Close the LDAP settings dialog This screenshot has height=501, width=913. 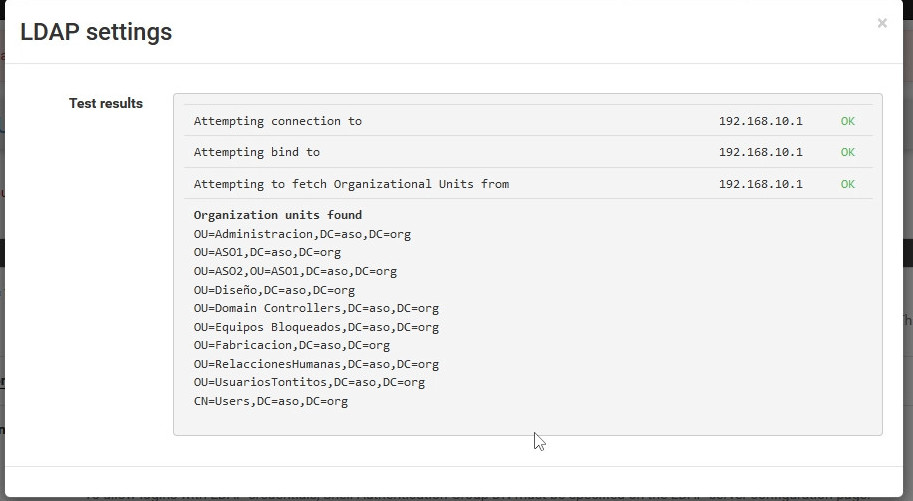tap(881, 24)
